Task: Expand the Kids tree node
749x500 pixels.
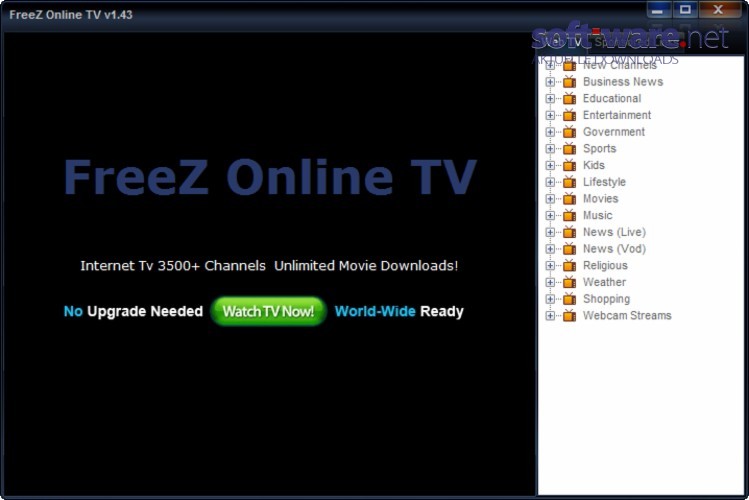Action: (x=550, y=166)
